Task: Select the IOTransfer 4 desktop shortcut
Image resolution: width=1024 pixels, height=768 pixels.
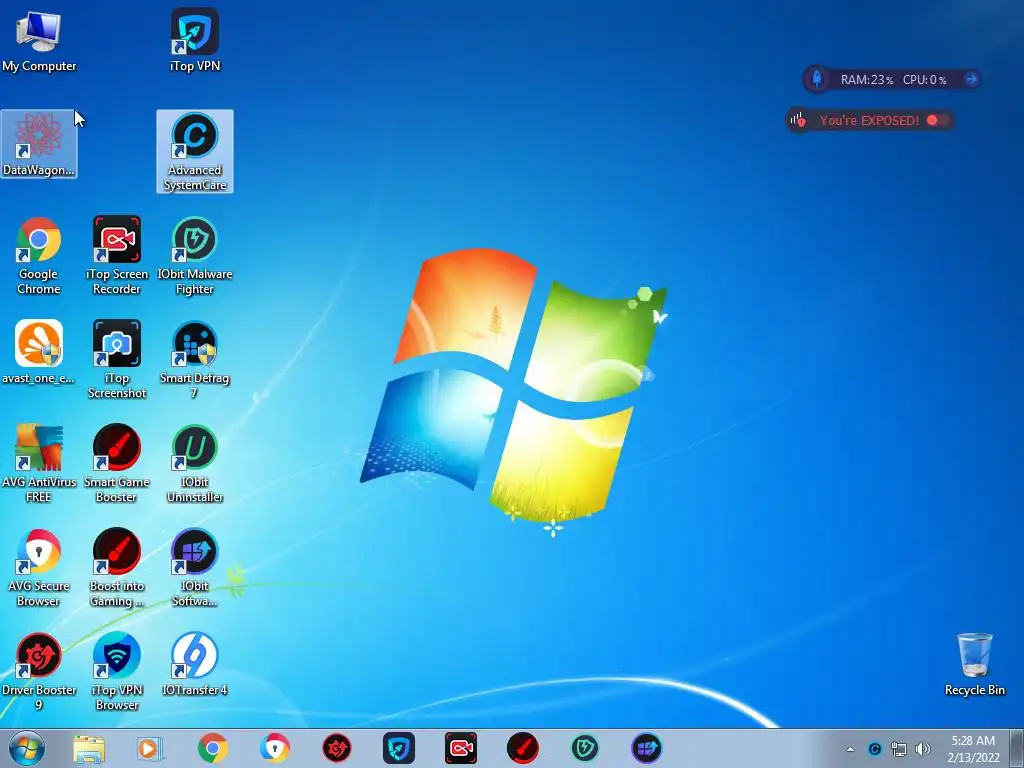Action: [195, 665]
